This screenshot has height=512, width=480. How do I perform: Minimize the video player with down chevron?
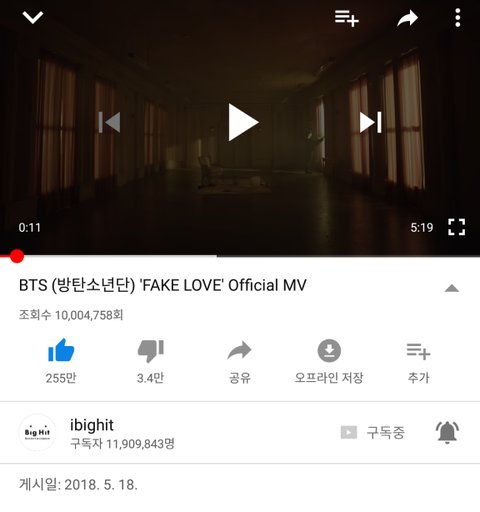pyautogui.click(x=33, y=17)
